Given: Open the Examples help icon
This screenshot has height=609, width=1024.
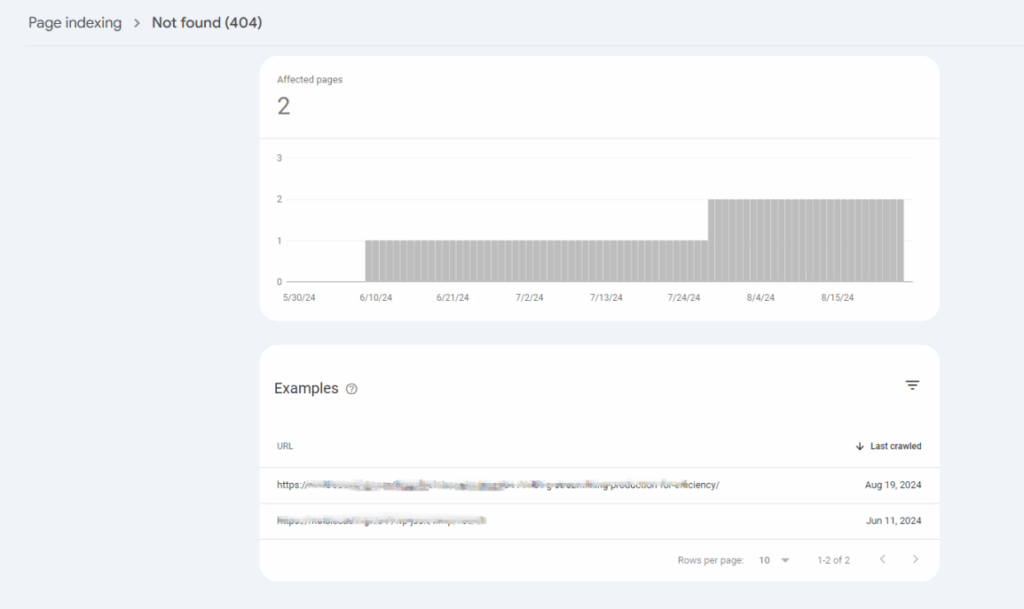Looking at the screenshot, I should 351,389.
